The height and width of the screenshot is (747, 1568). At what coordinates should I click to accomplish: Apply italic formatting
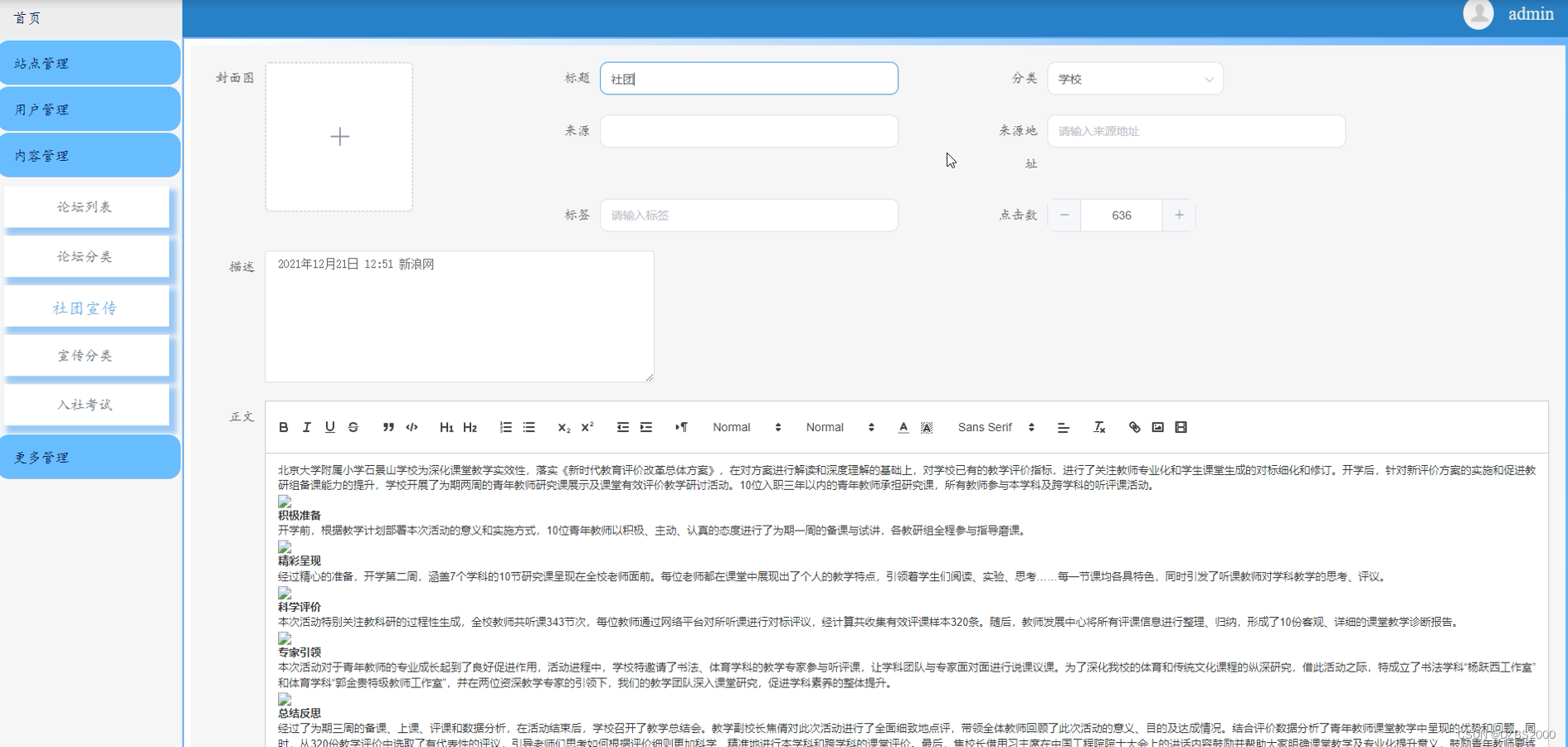tap(307, 427)
